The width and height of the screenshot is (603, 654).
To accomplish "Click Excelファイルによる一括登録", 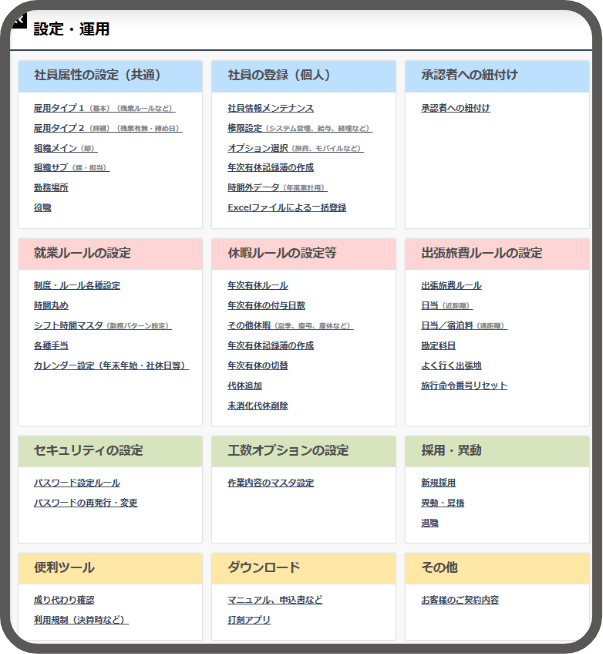I will 286,207.
